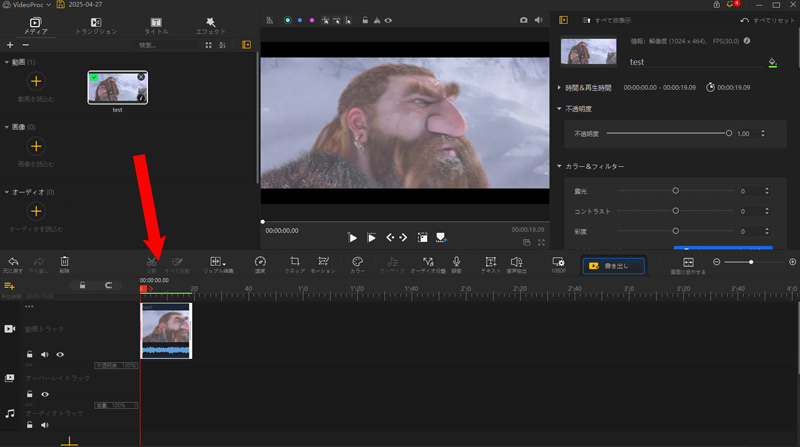
Task: Import video with 動画を読込む plus button
Action: [36, 81]
